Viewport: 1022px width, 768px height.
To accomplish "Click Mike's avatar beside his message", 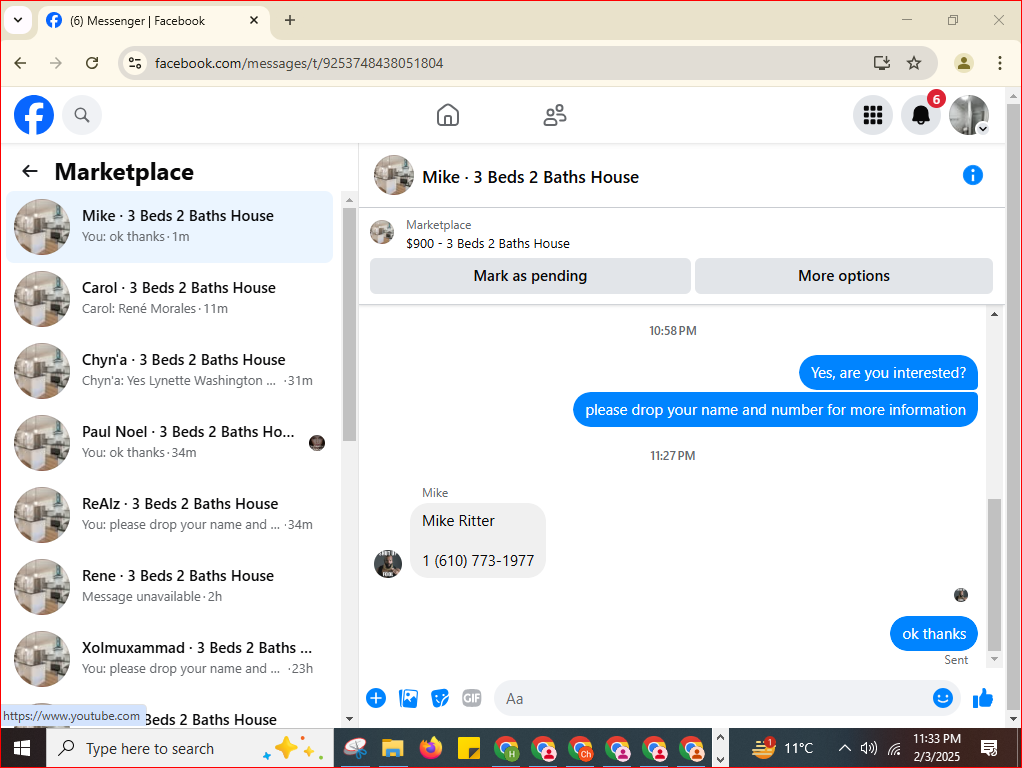I will pyautogui.click(x=388, y=563).
